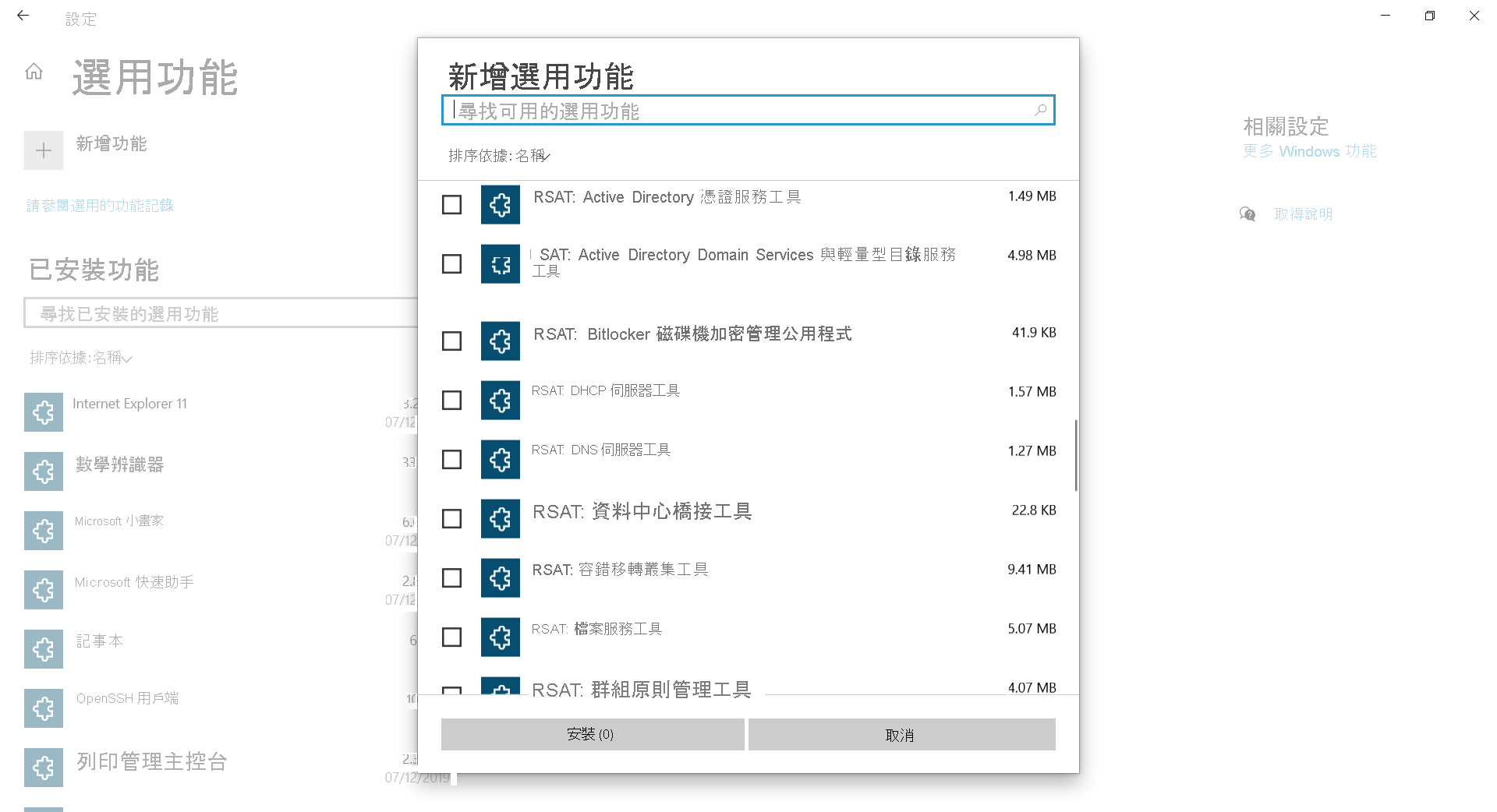Viewport: 1497px width, 812px height.
Task: Click 列印管理主控台 feature icon
Action: pos(44,768)
